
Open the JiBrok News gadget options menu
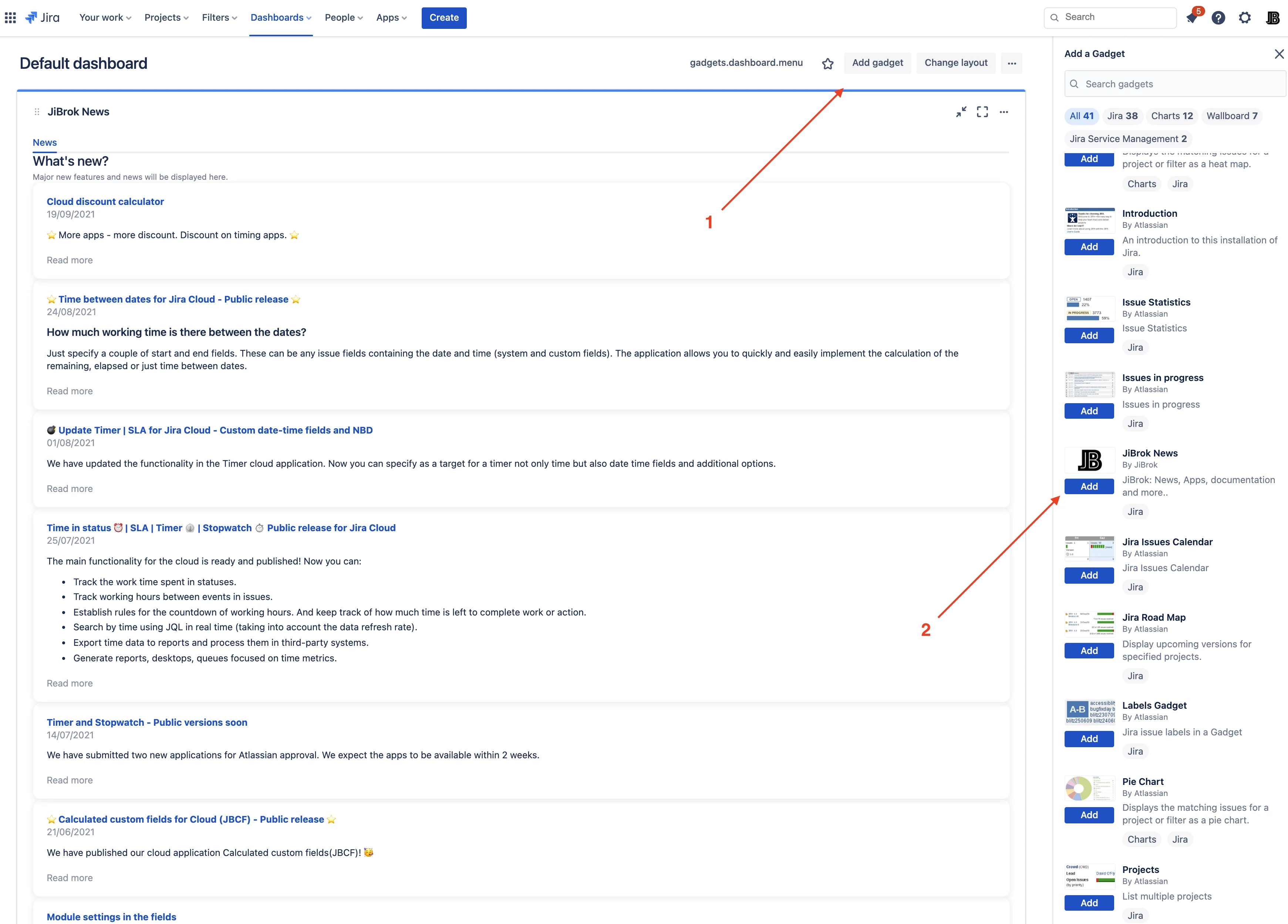[1004, 112]
